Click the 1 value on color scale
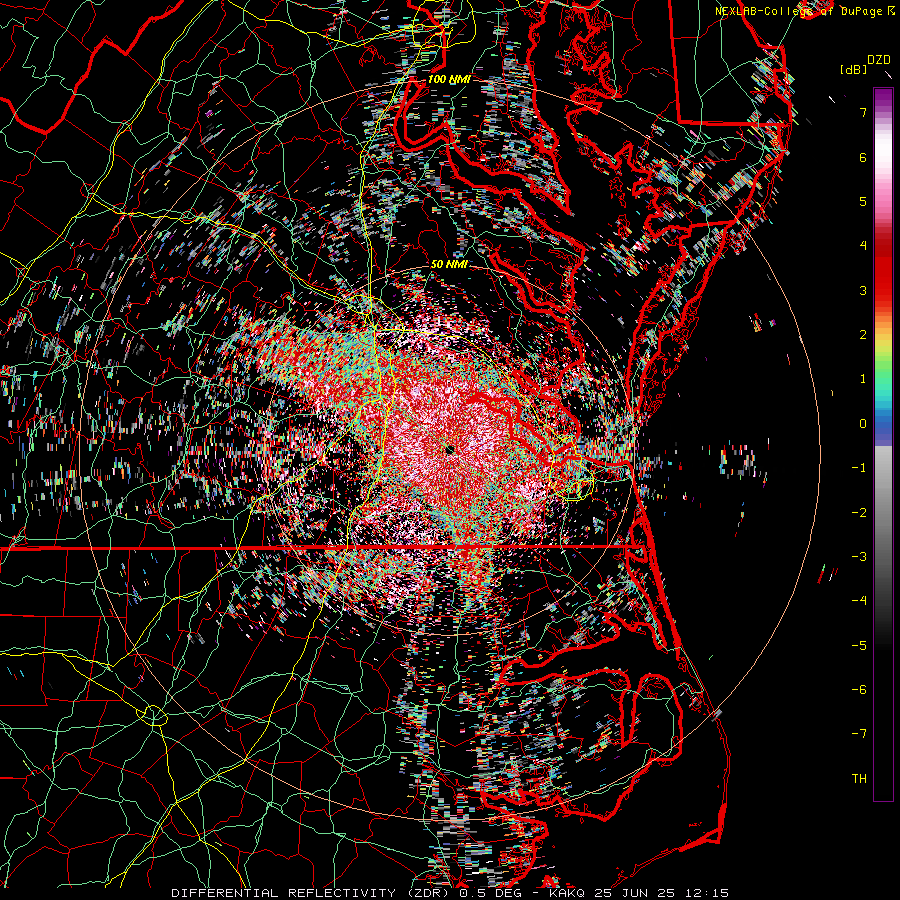This screenshot has width=900, height=900. click(863, 379)
